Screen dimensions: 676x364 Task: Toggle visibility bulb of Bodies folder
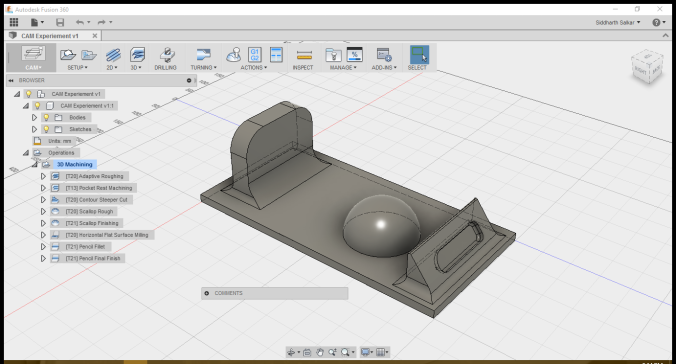[x=46, y=117]
